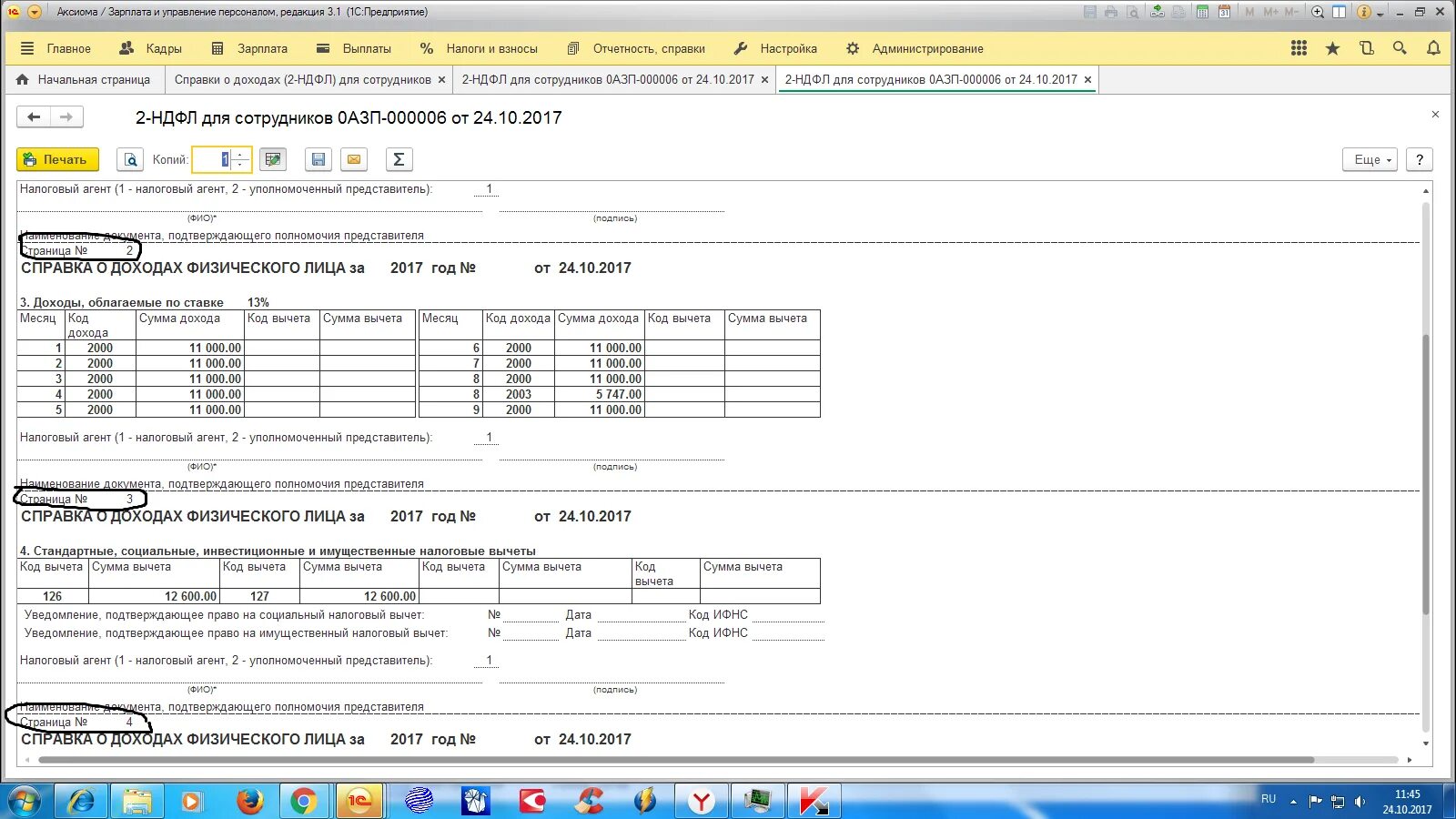Open the Отчетность, справки menu section

[636, 48]
